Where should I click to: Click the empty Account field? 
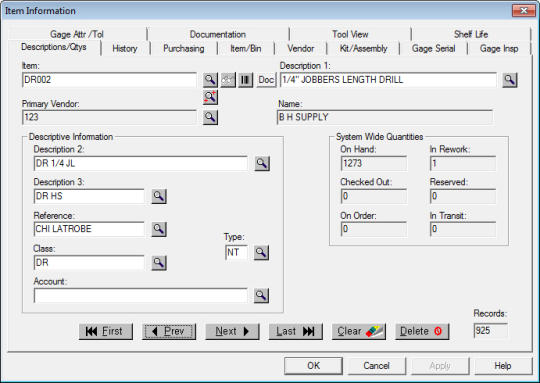(x=141, y=296)
